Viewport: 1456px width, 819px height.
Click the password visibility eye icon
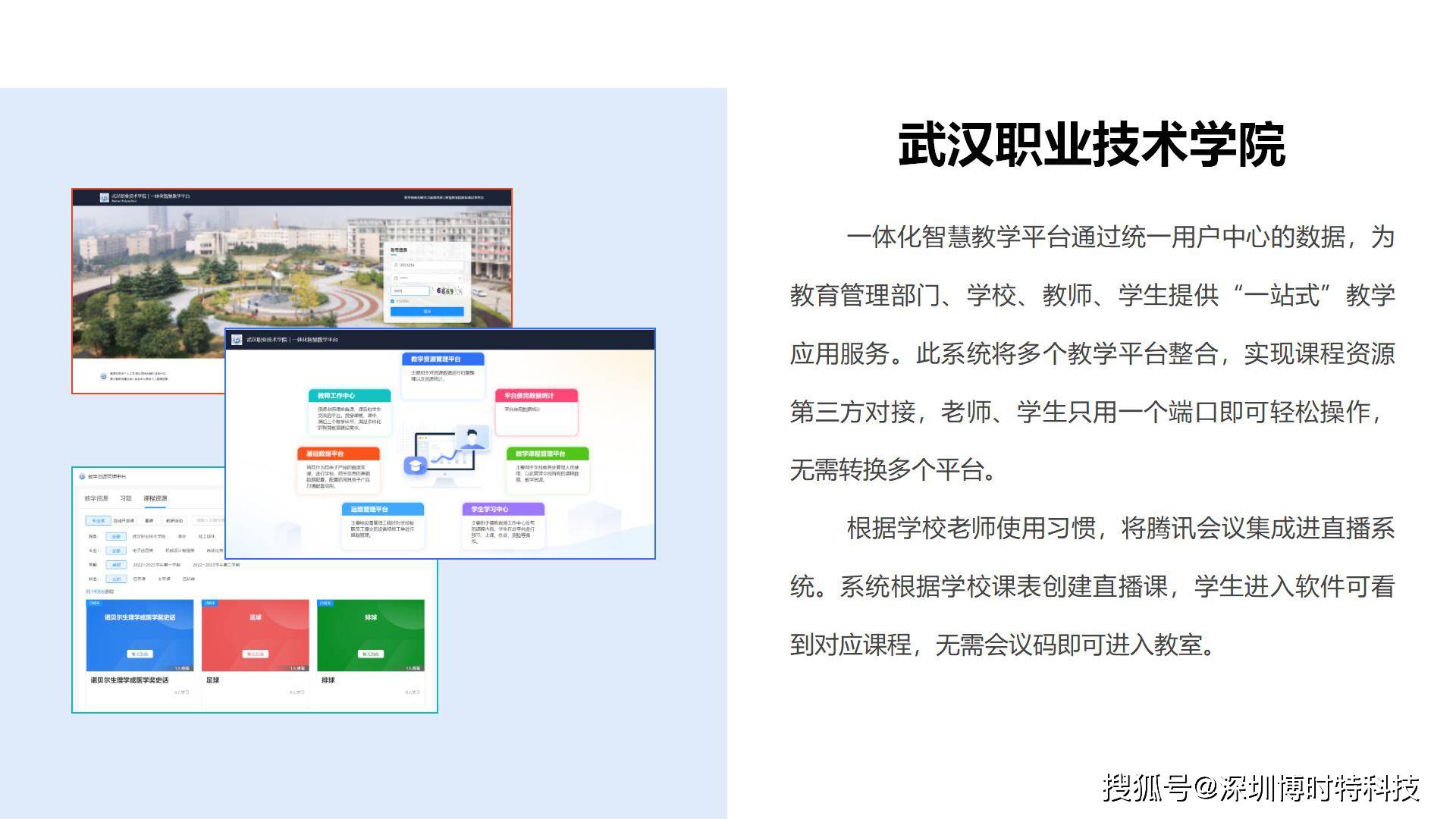click(460, 278)
